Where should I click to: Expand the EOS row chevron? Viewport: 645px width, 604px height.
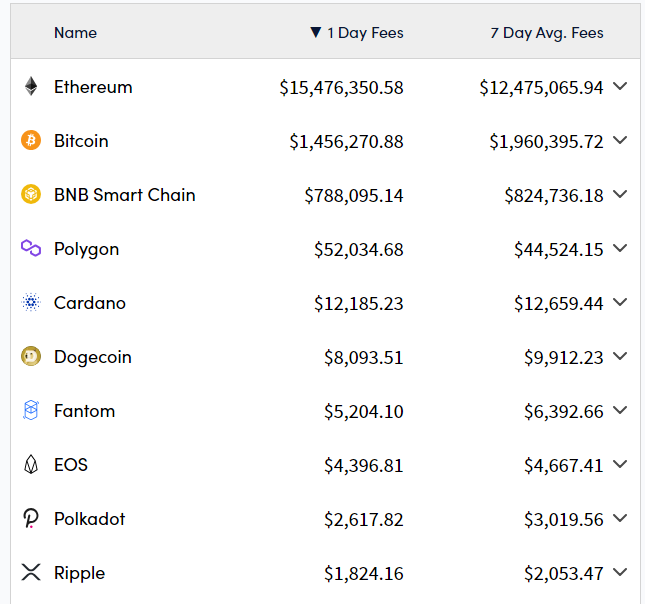click(x=620, y=464)
